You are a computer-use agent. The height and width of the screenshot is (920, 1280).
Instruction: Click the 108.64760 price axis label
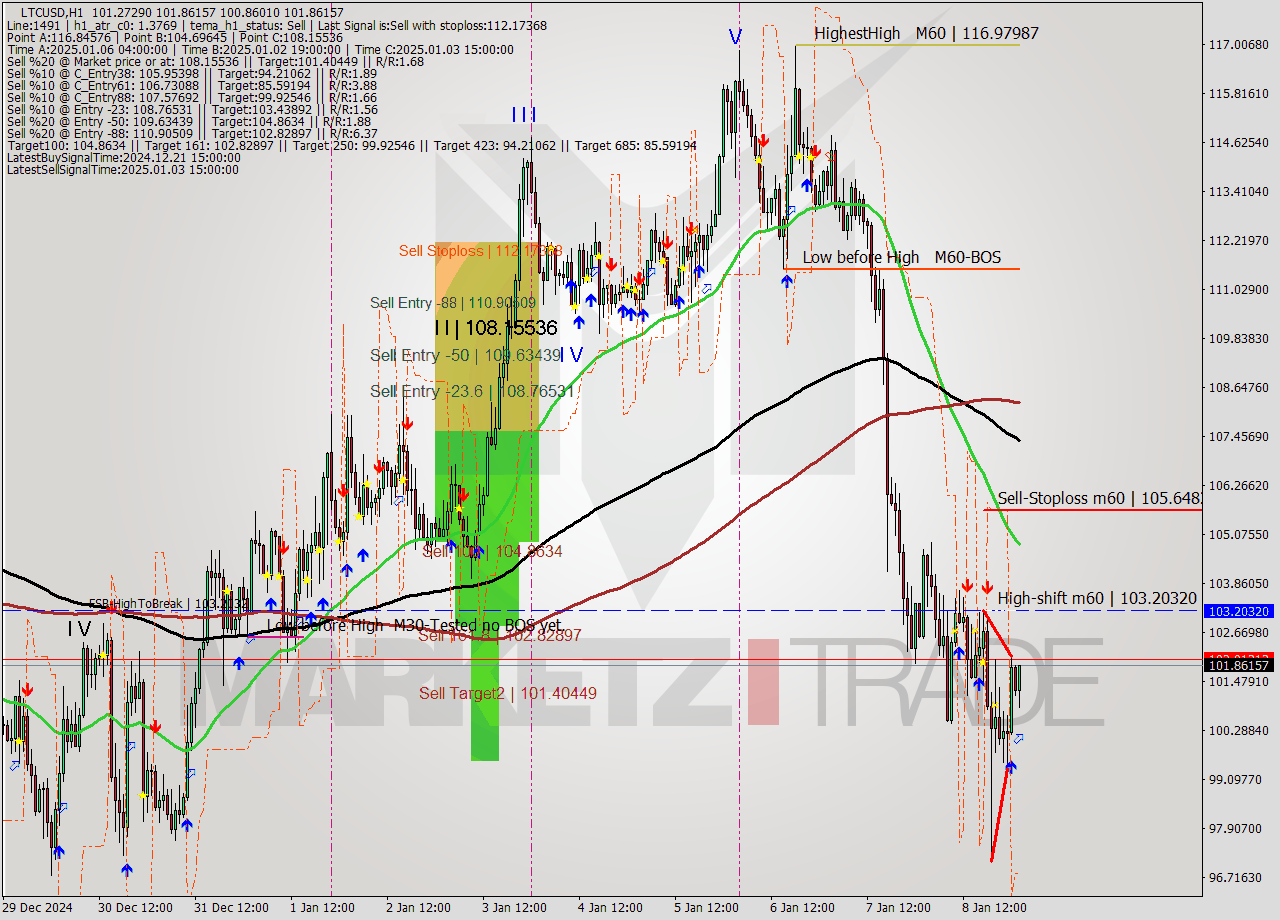click(1238, 387)
